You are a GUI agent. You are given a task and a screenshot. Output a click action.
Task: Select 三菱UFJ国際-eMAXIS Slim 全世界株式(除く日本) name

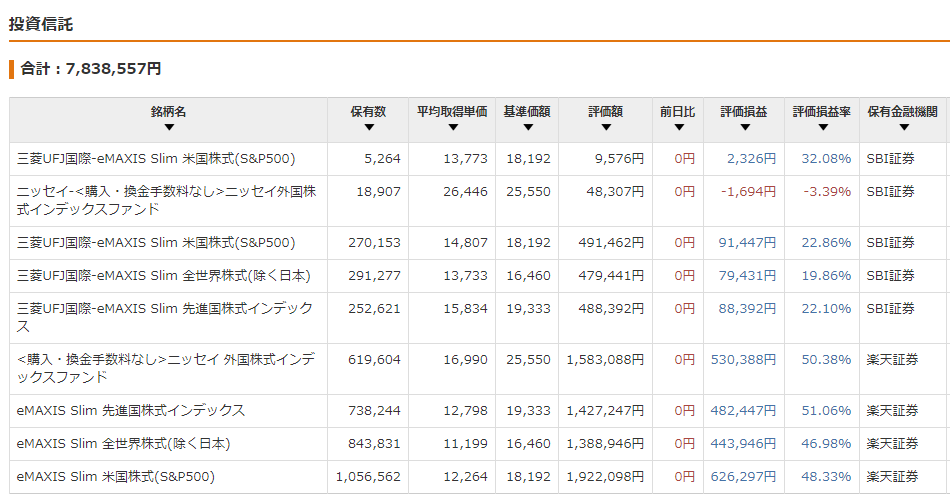(x=164, y=276)
